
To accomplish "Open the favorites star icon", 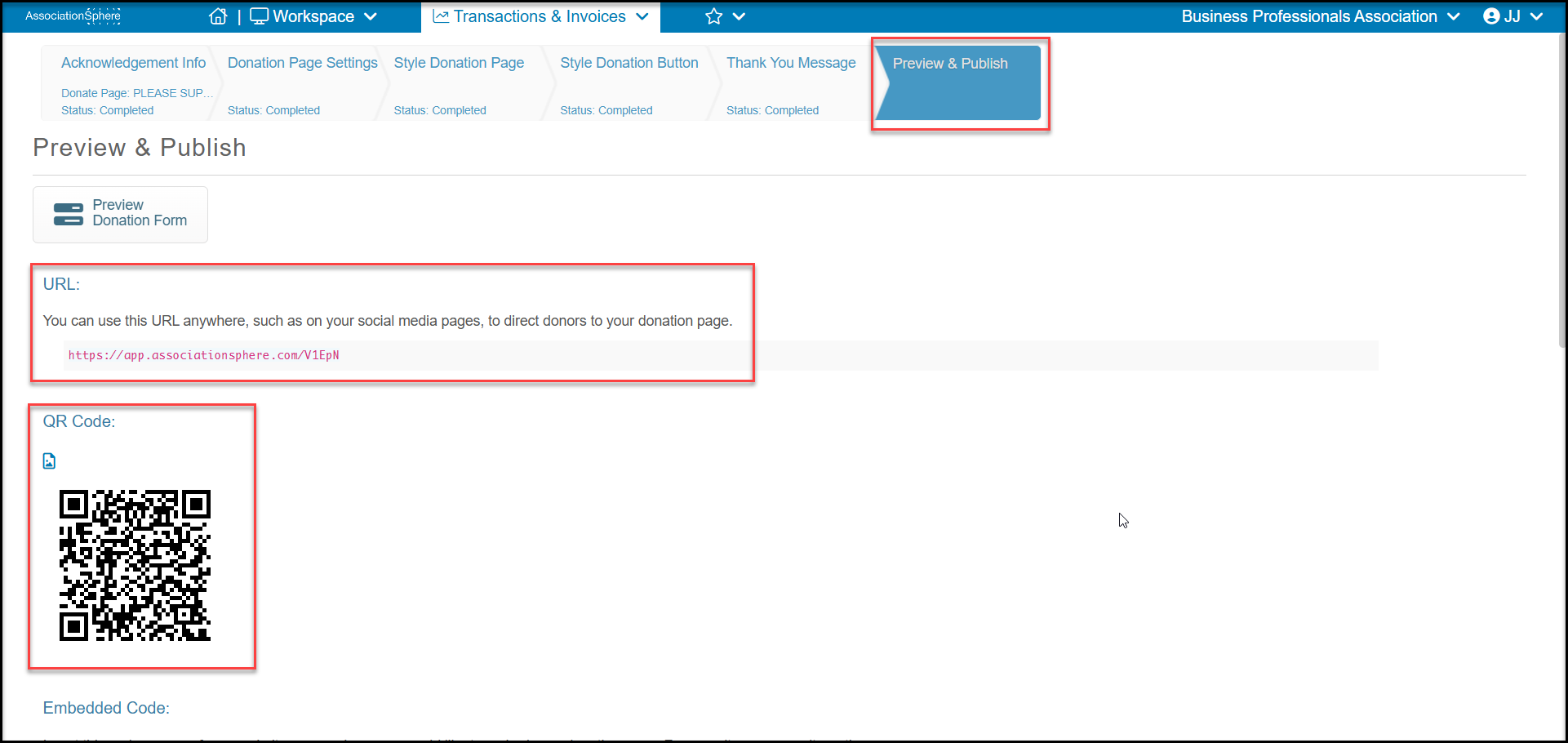I will point(714,16).
